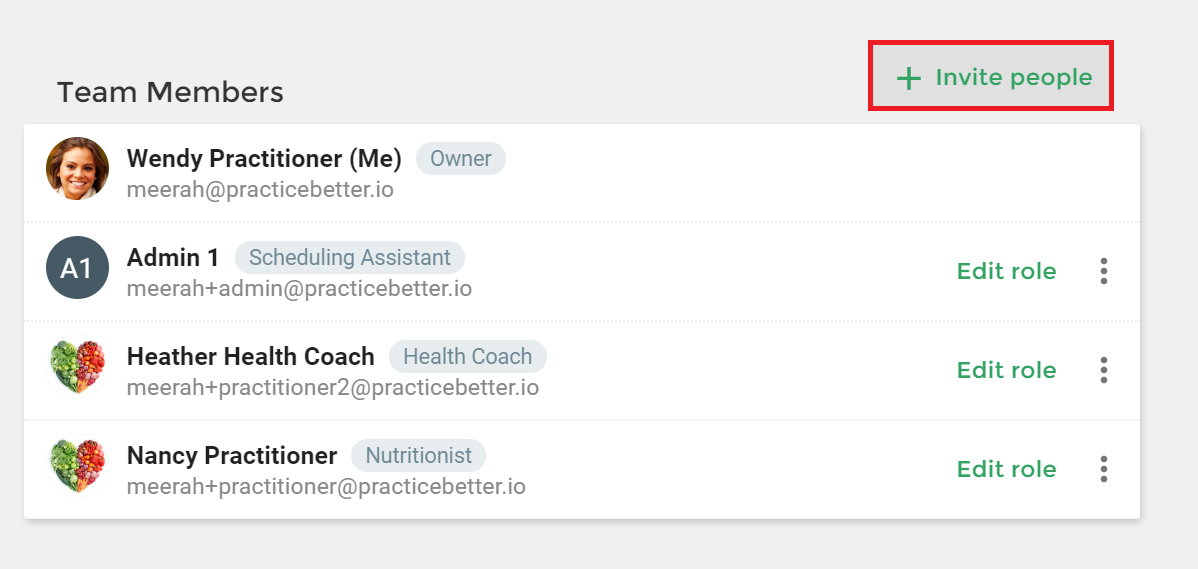The width and height of the screenshot is (1198, 569).
Task: Click the Scheduling Assistant role badge
Action: point(350,257)
